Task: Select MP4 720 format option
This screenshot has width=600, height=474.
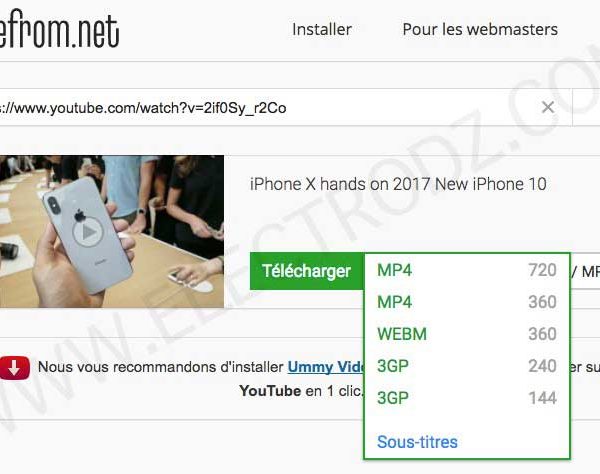Action: pyautogui.click(x=466, y=270)
